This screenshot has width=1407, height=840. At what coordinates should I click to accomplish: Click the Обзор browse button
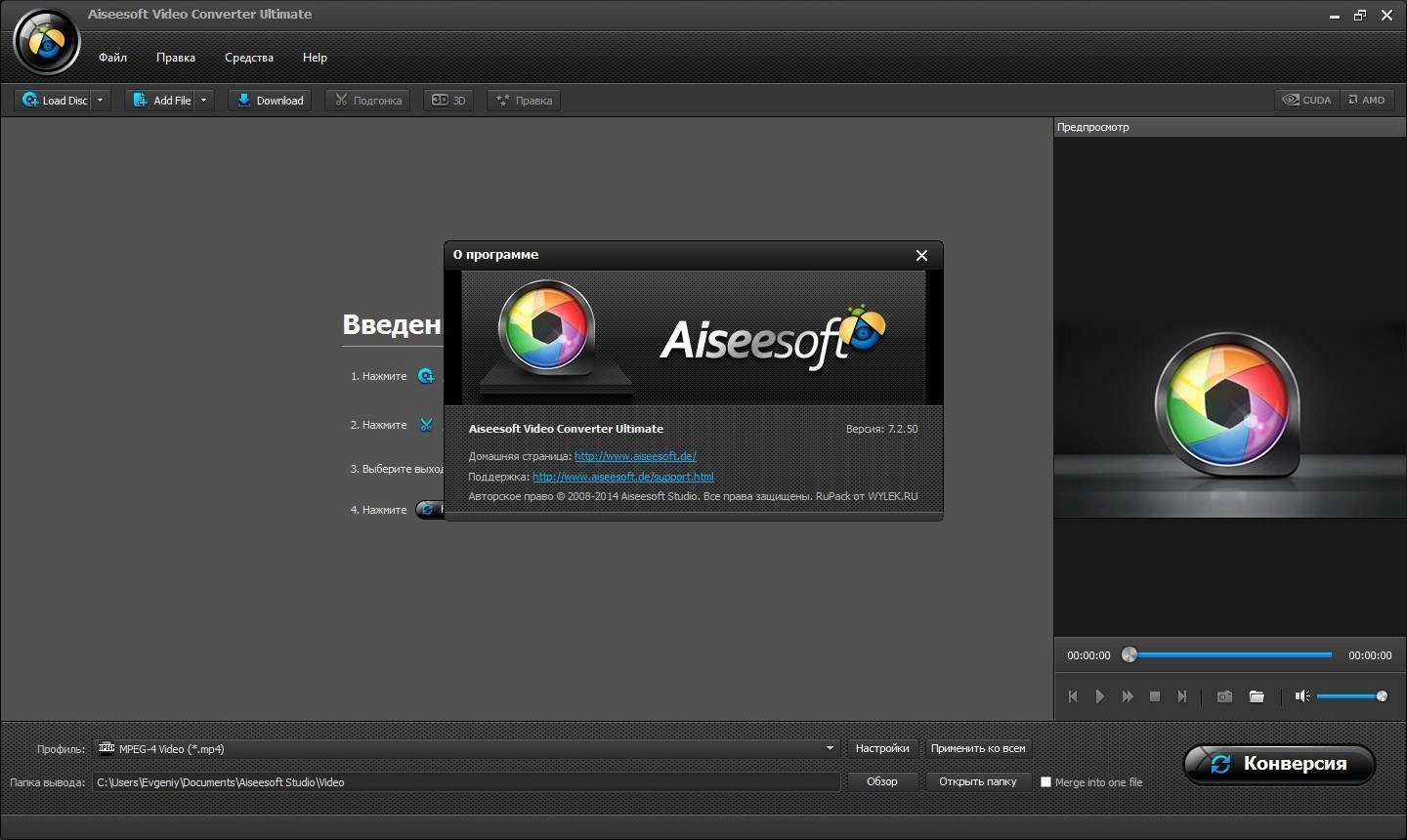pos(882,781)
